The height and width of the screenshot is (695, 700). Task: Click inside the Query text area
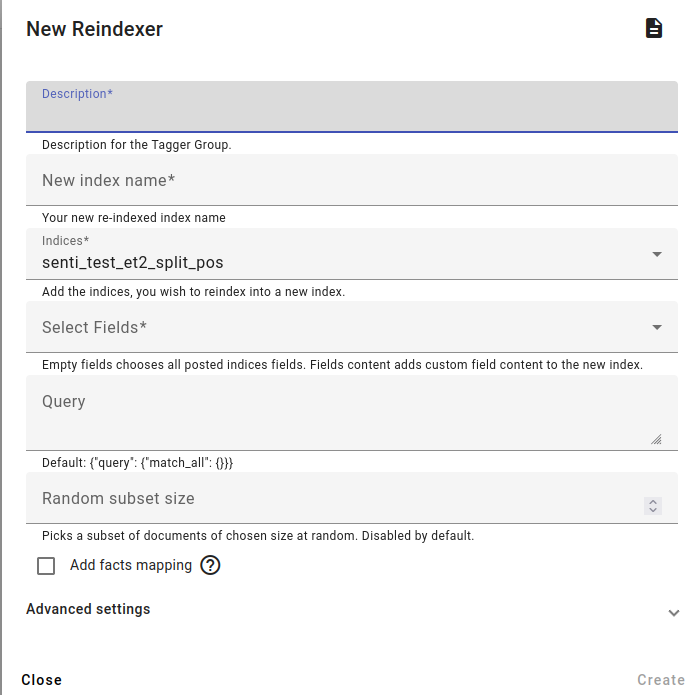tap(352, 413)
